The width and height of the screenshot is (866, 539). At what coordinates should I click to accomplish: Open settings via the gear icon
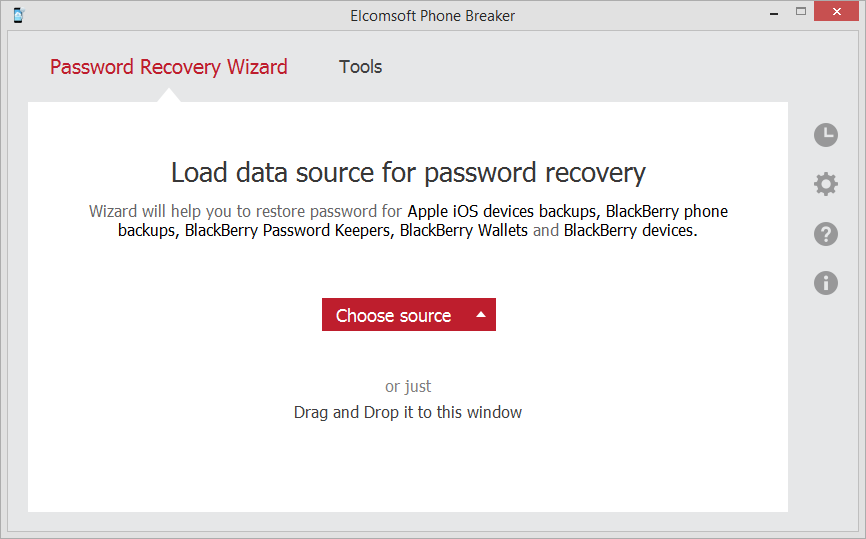(826, 184)
